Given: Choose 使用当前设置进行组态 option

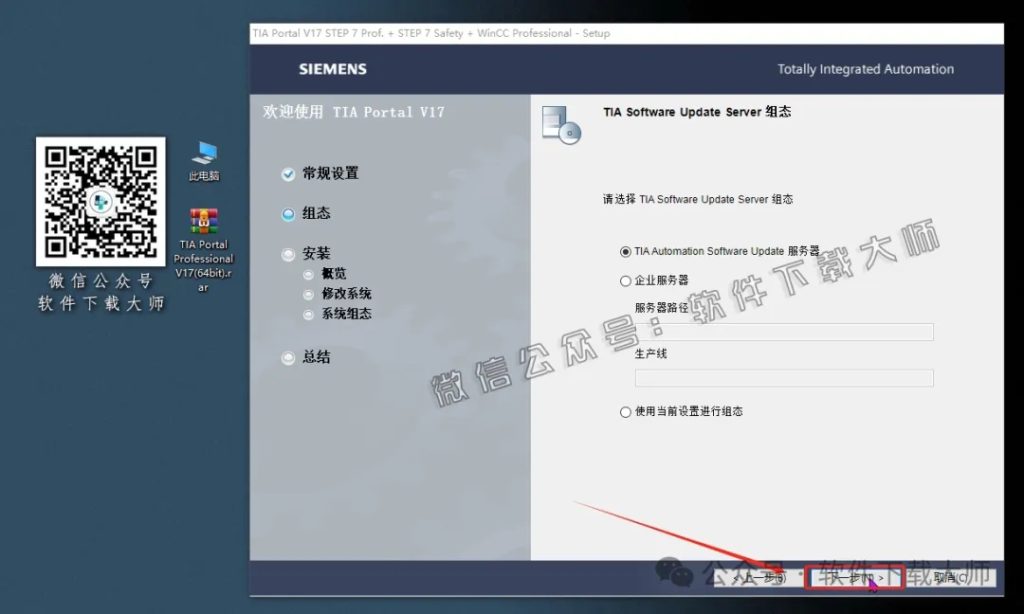Looking at the screenshot, I should tap(626, 411).
